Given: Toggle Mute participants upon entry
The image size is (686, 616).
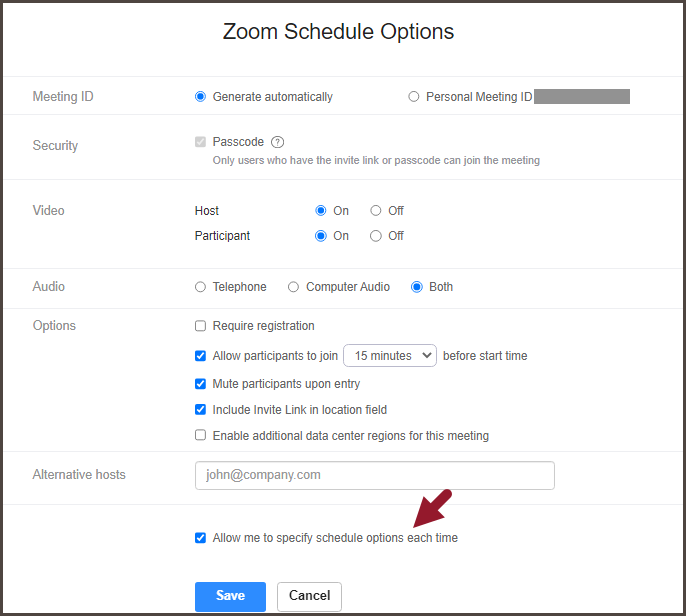Looking at the screenshot, I should point(201,384).
